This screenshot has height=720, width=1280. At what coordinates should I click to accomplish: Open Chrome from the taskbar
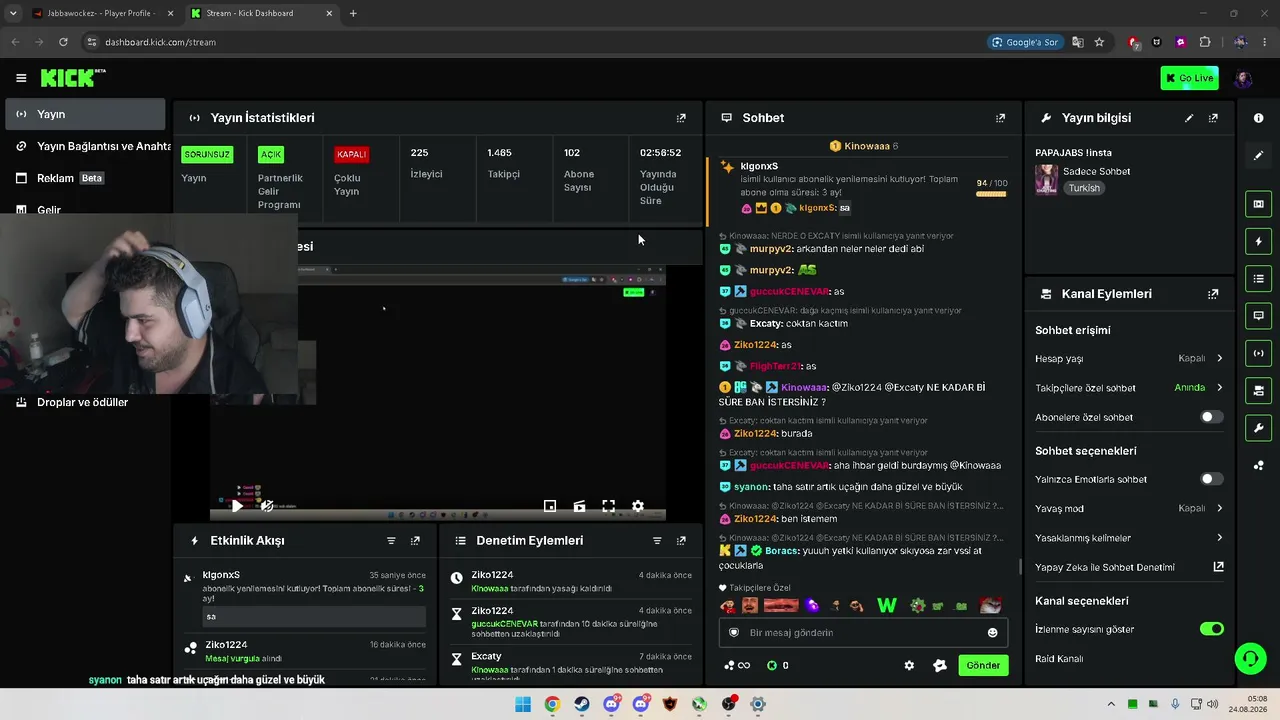pyautogui.click(x=552, y=704)
